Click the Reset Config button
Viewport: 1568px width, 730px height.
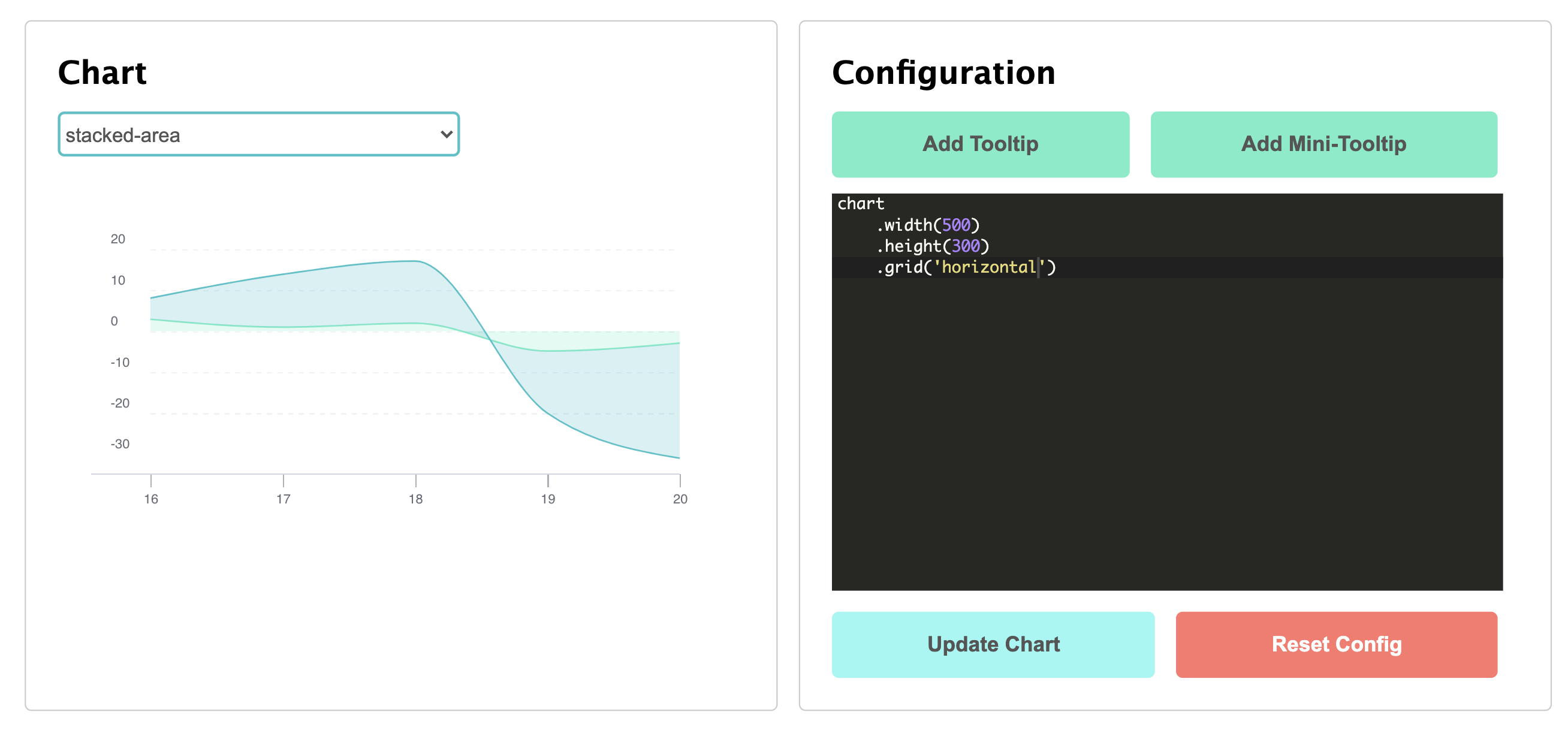pyautogui.click(x=1337, y=644)
